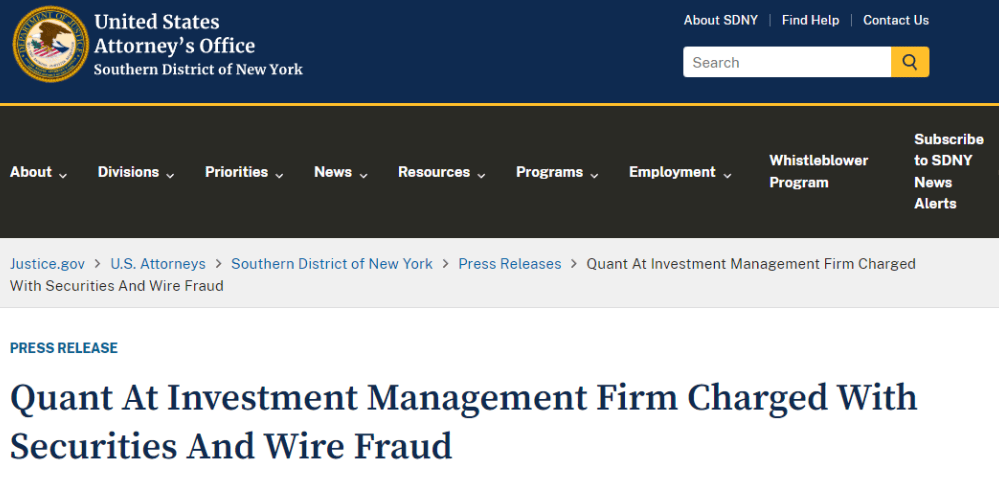The width and height of the screenshot is (999, 486).
Task: Click the Department of Justice seal logo
Action: click(x=50, y=45)
